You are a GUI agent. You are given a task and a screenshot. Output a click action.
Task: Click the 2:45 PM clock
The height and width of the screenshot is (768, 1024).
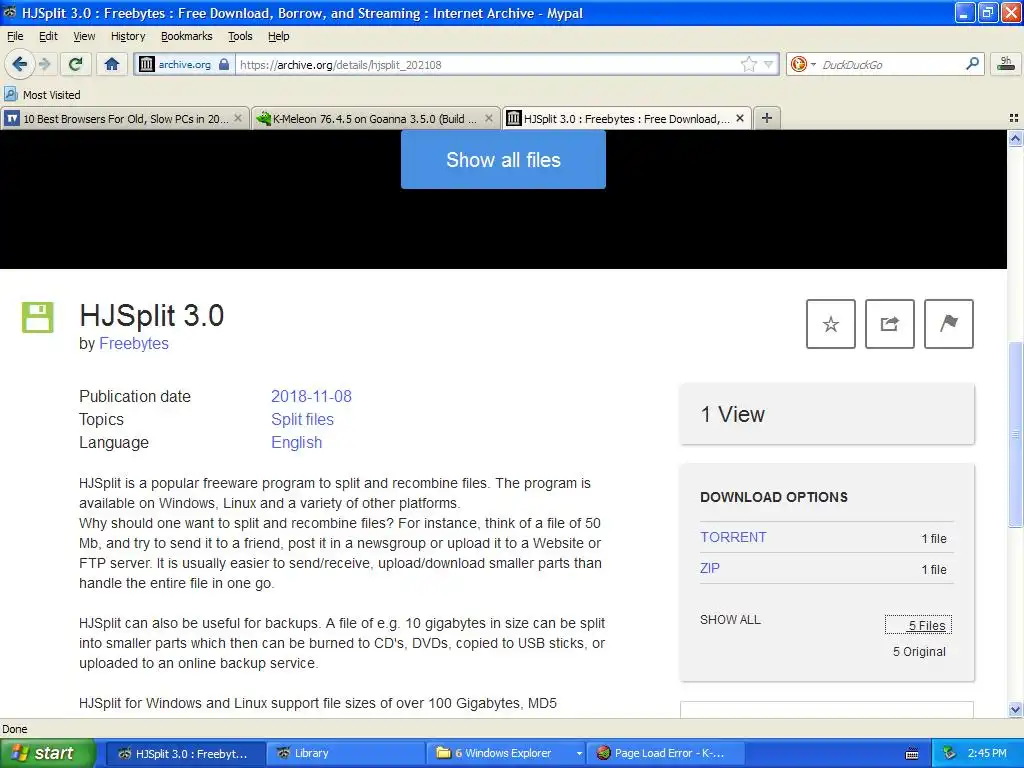point(987,753)
